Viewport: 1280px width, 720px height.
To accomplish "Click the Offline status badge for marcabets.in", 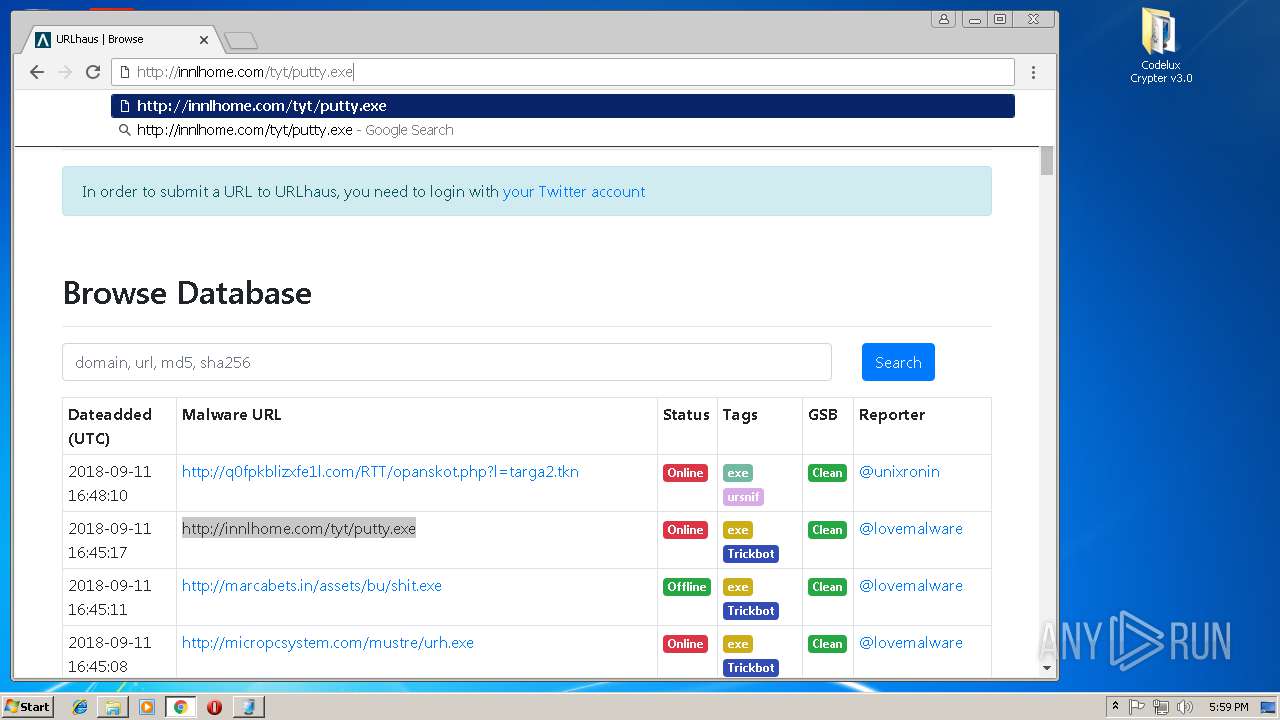I will click(x=687, y=587).
